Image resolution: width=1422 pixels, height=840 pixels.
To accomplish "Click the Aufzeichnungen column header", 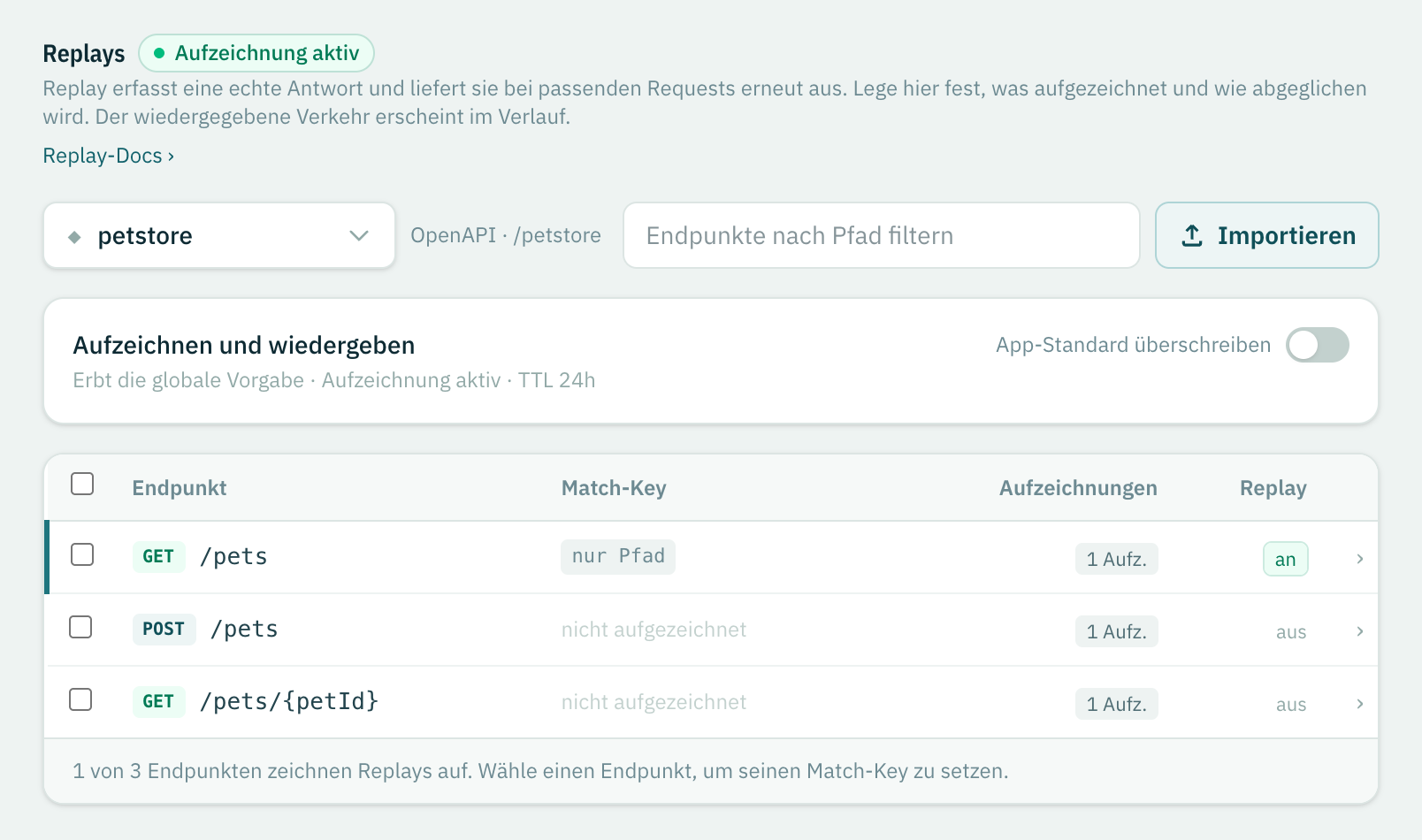I will coord(1078,488).
